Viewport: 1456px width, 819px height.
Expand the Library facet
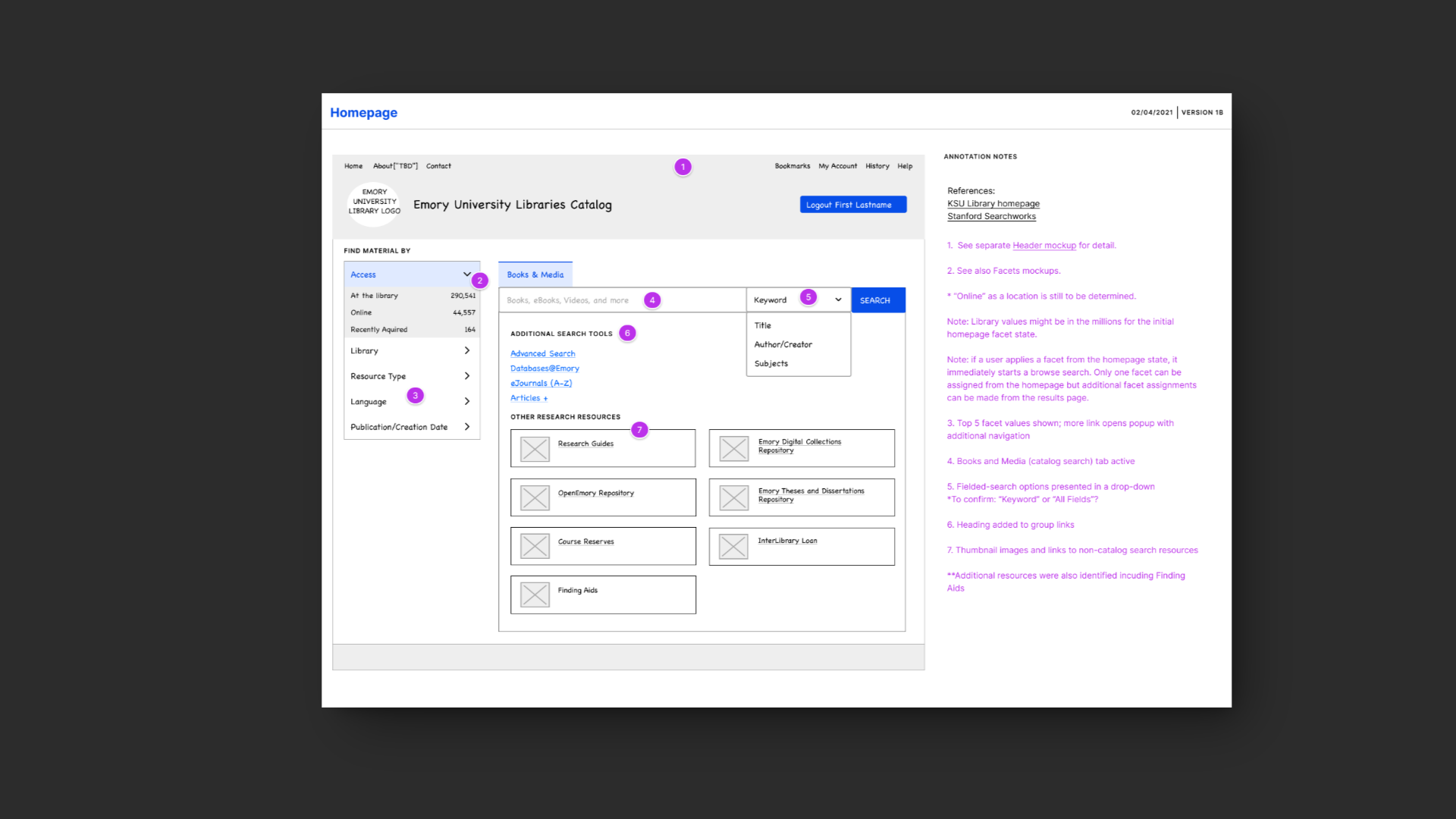coord(466,351)
